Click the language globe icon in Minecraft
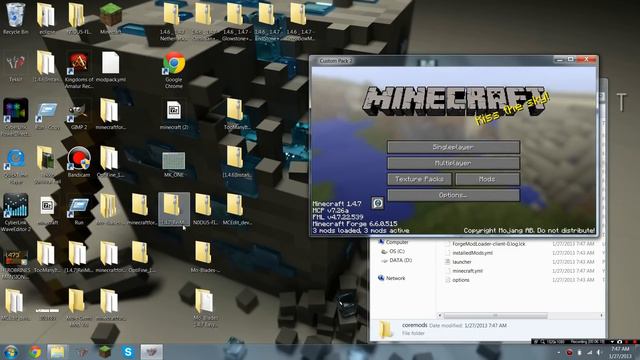This screenshot has width=640, height=360. pyautogui.click(x=378, y=203)
